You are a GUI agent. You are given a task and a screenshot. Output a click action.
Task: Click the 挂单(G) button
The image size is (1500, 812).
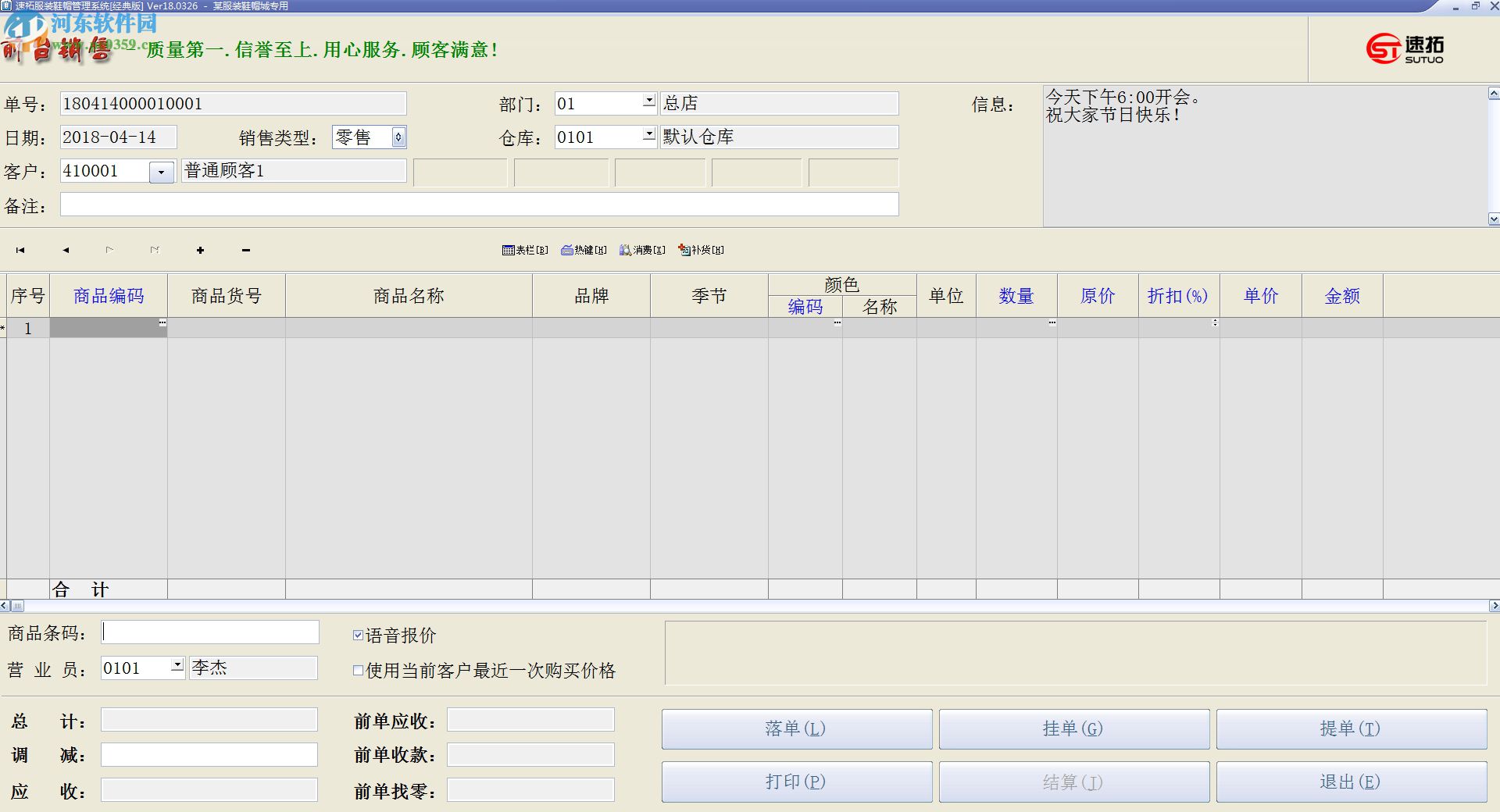[x=1074, y=729]
